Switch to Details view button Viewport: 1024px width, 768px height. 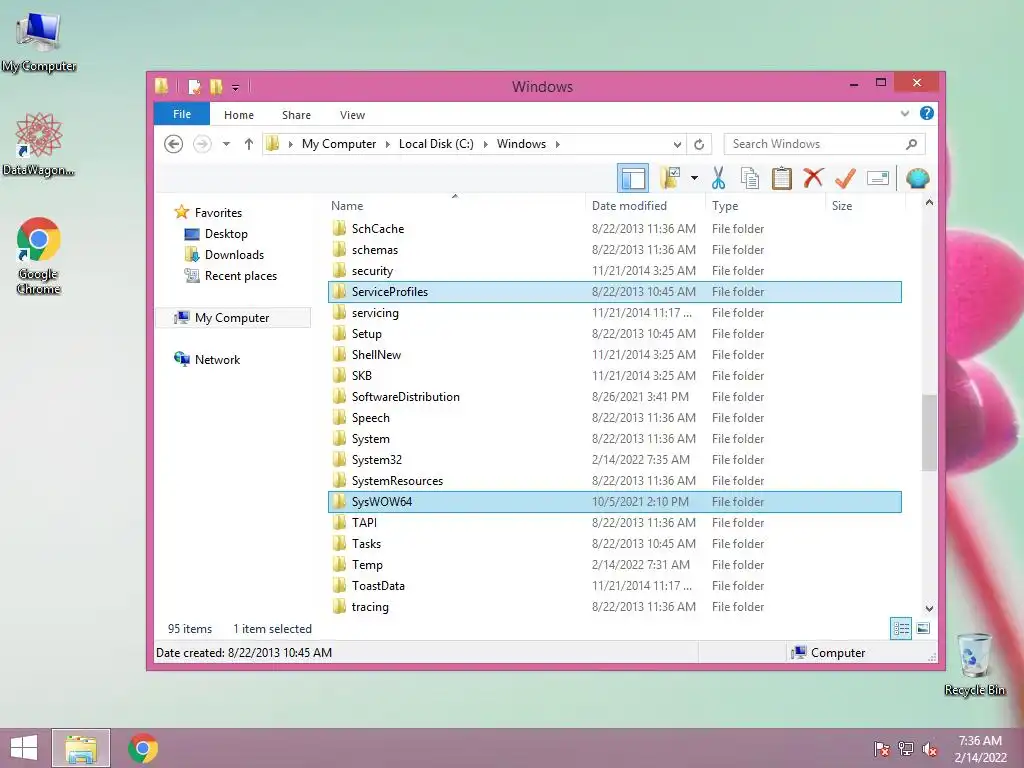[901, 629]
